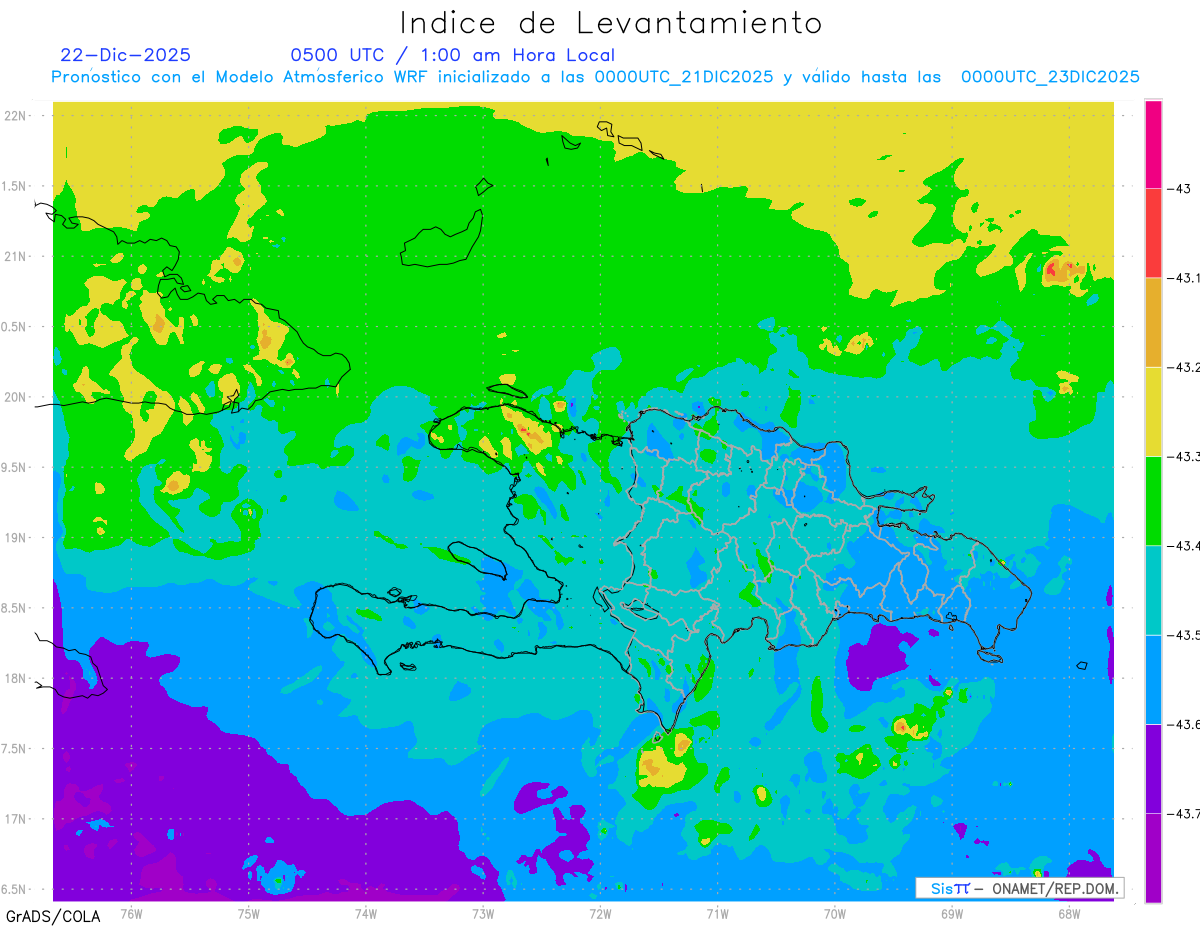Pick the green colorbar segment above -43.4
The image size is (1200, 927).
click(x=1153, y=500)
